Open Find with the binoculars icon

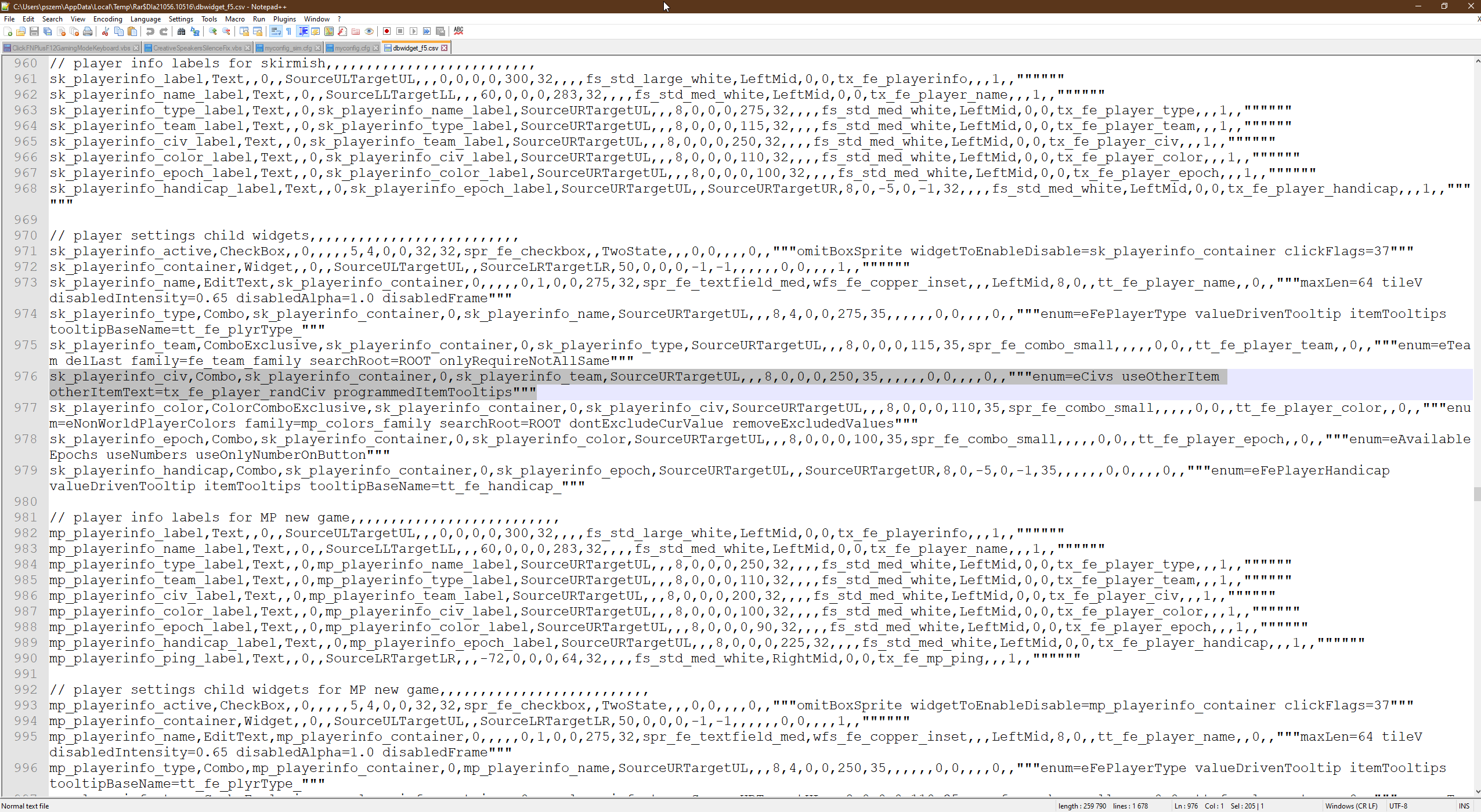[x=182, y=31]
